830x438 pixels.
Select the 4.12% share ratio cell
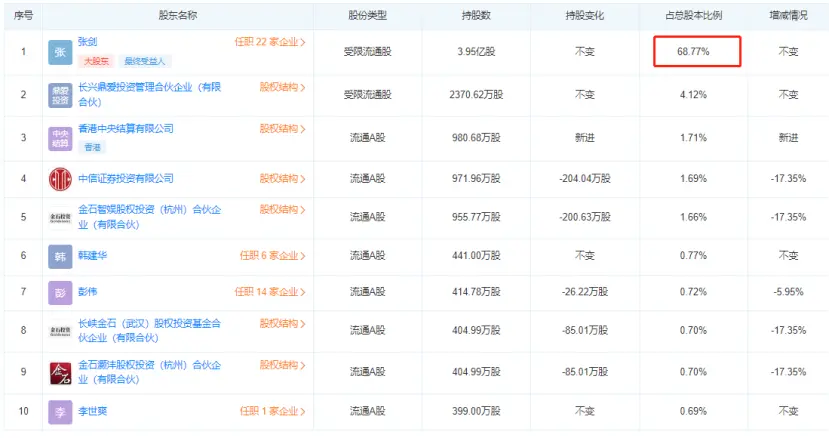coord(693,94)
